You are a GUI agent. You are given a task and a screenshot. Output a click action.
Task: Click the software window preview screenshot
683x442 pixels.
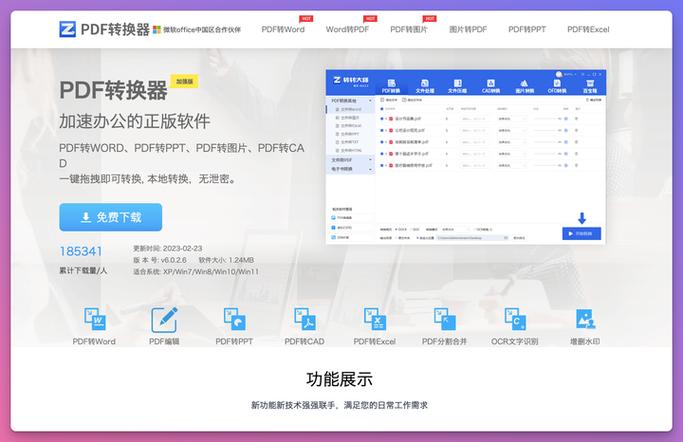click(466, 156)
